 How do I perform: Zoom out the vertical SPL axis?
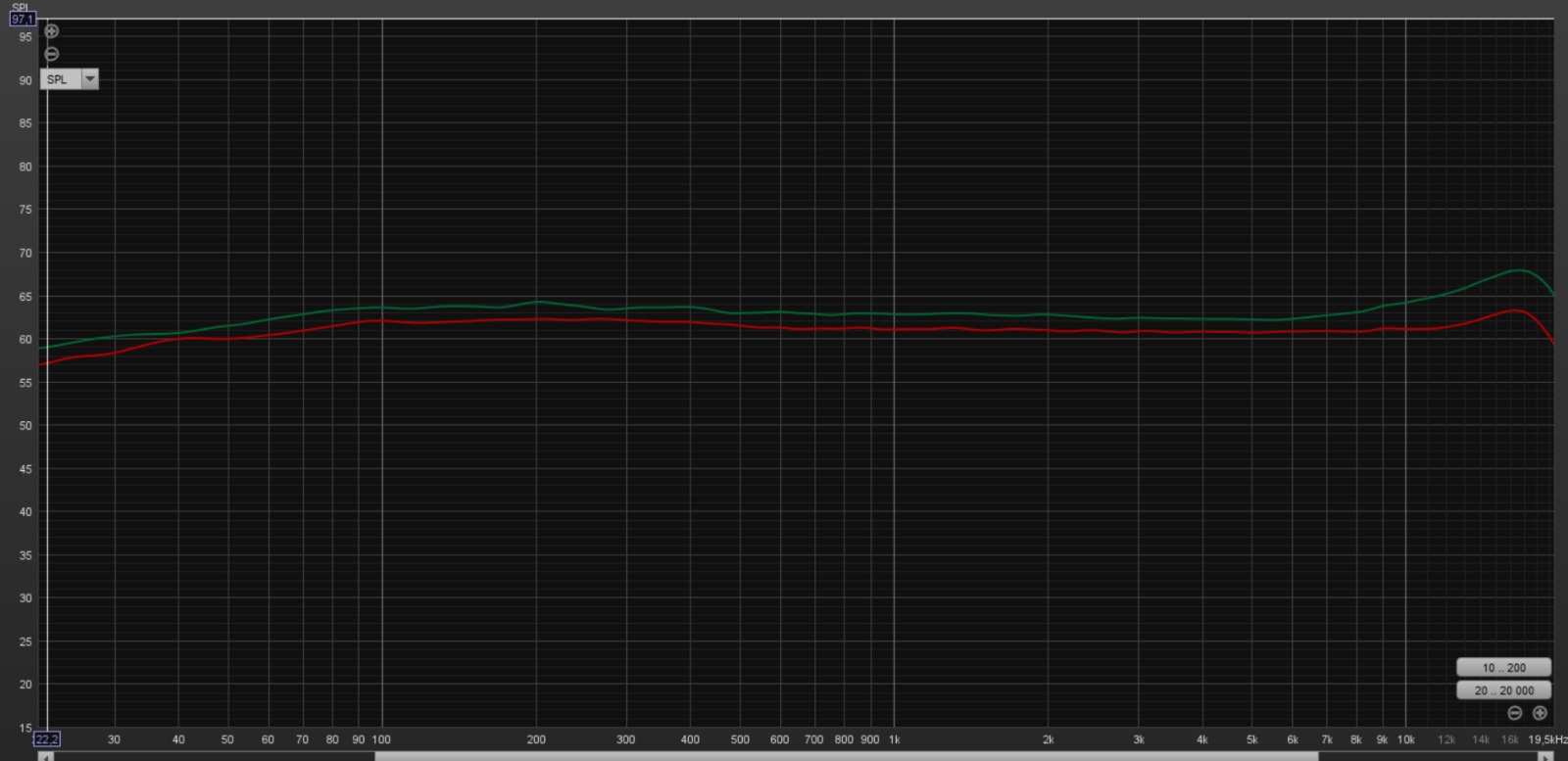[52, 54]
